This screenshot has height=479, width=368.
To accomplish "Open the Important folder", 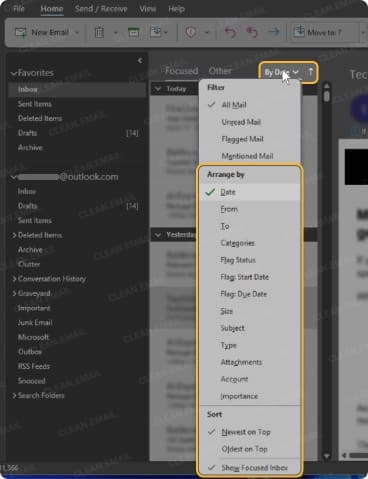I will click(34, 308).
